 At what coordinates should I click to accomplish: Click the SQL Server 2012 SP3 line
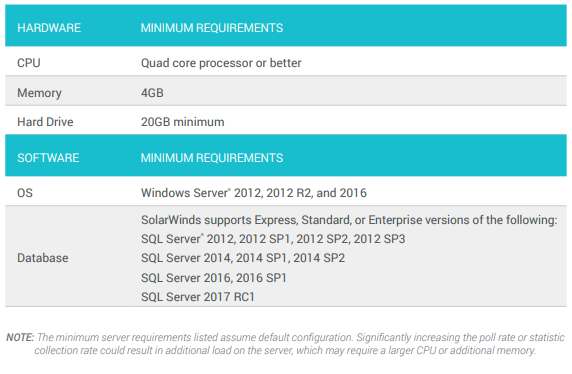[x=273, y=239]
